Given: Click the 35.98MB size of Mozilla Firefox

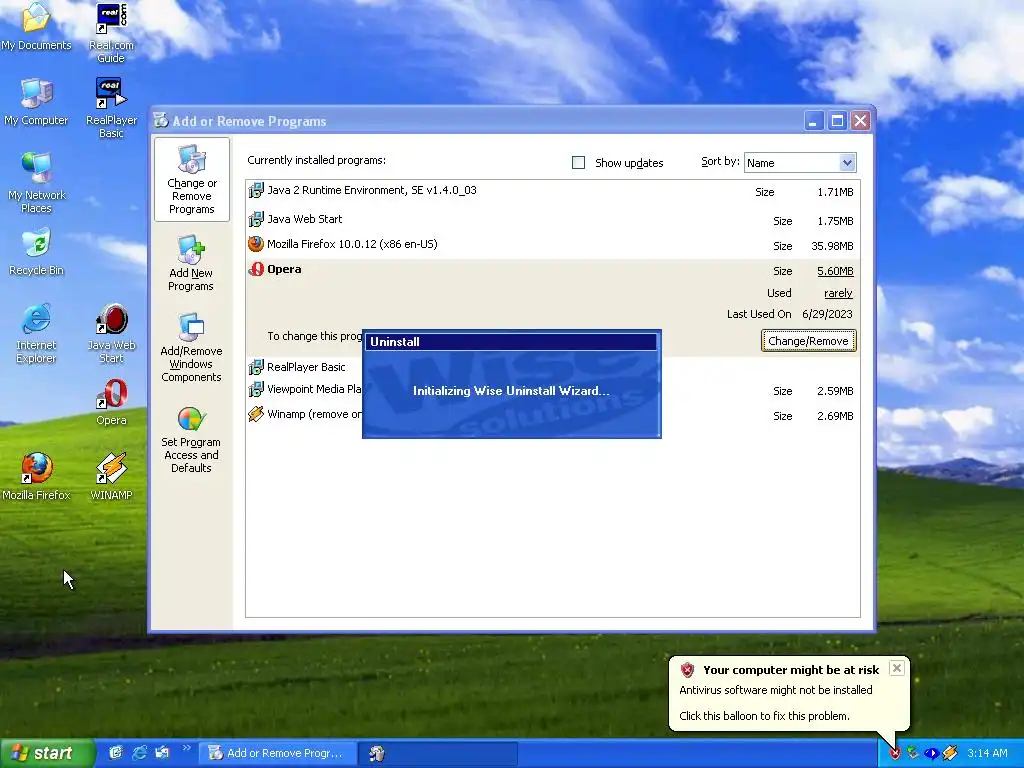Looking at the screenshot, I should pyautogui.click(x=832, y=246).
